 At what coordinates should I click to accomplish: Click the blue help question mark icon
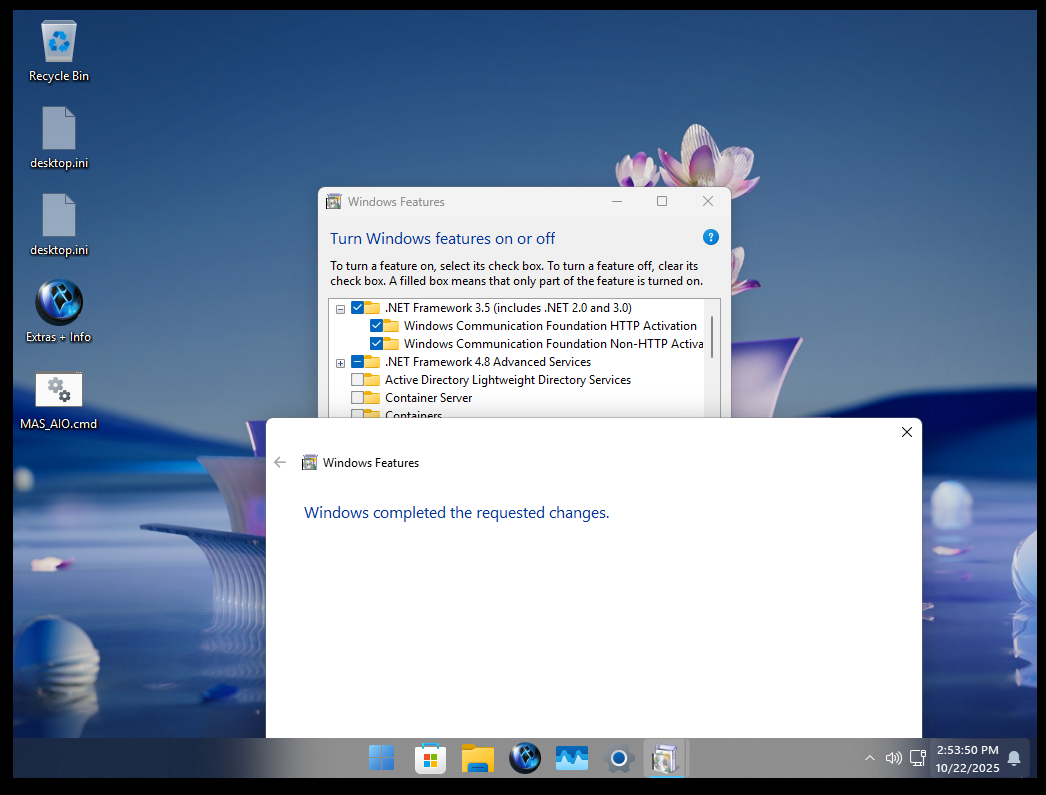pyautogui.click(x=710, y=237)
